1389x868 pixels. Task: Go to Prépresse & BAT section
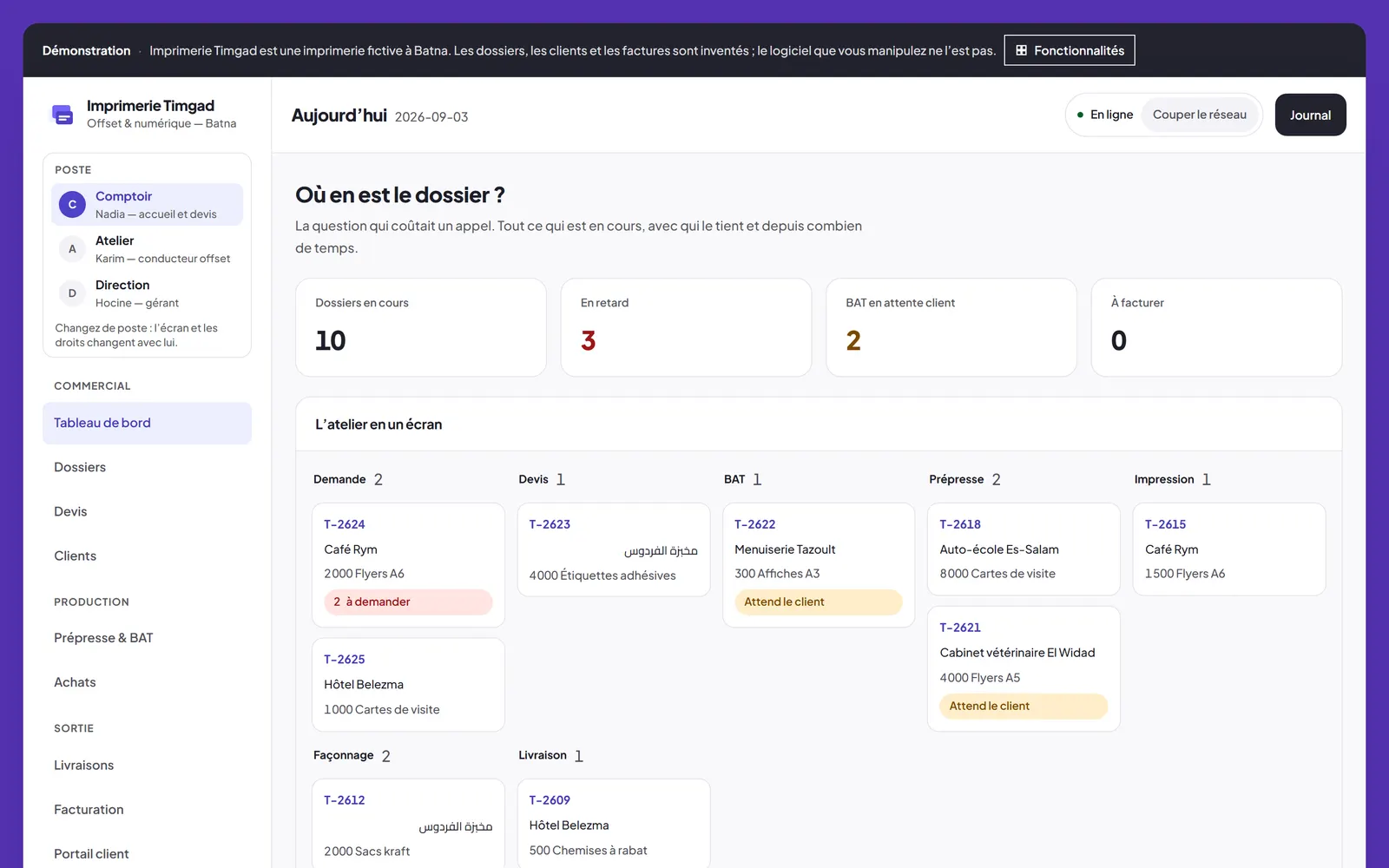147,638
